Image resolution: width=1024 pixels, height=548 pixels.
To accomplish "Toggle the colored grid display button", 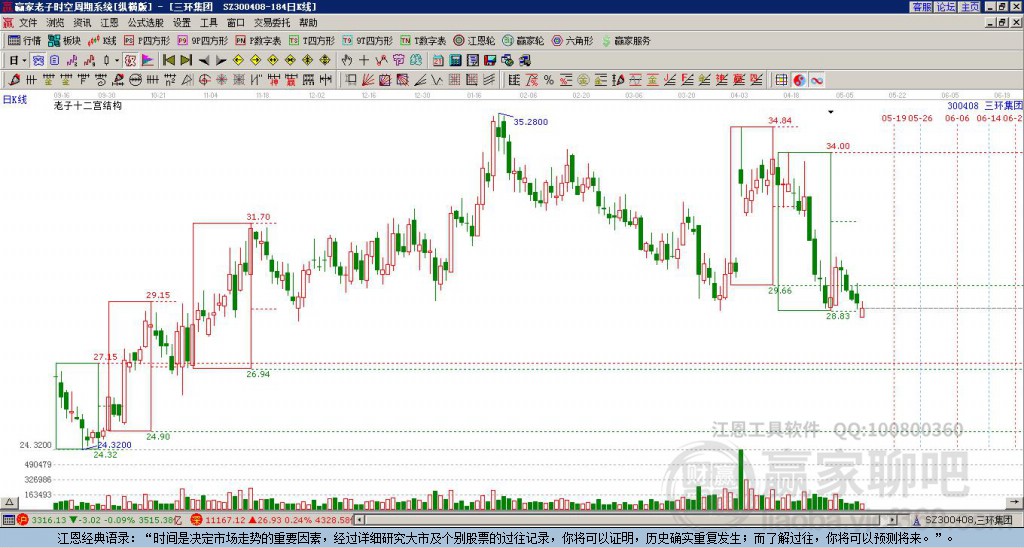I will click(x=781, y=80).
